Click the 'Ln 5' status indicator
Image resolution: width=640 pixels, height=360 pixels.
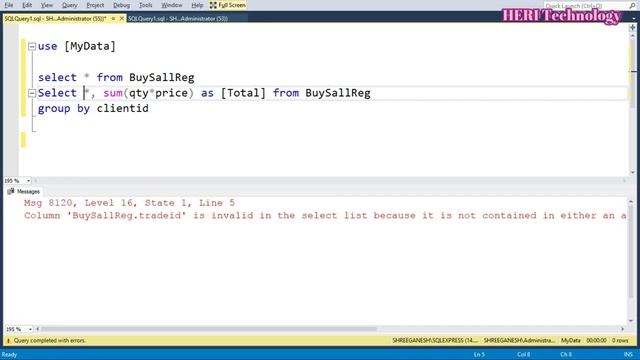479,355
